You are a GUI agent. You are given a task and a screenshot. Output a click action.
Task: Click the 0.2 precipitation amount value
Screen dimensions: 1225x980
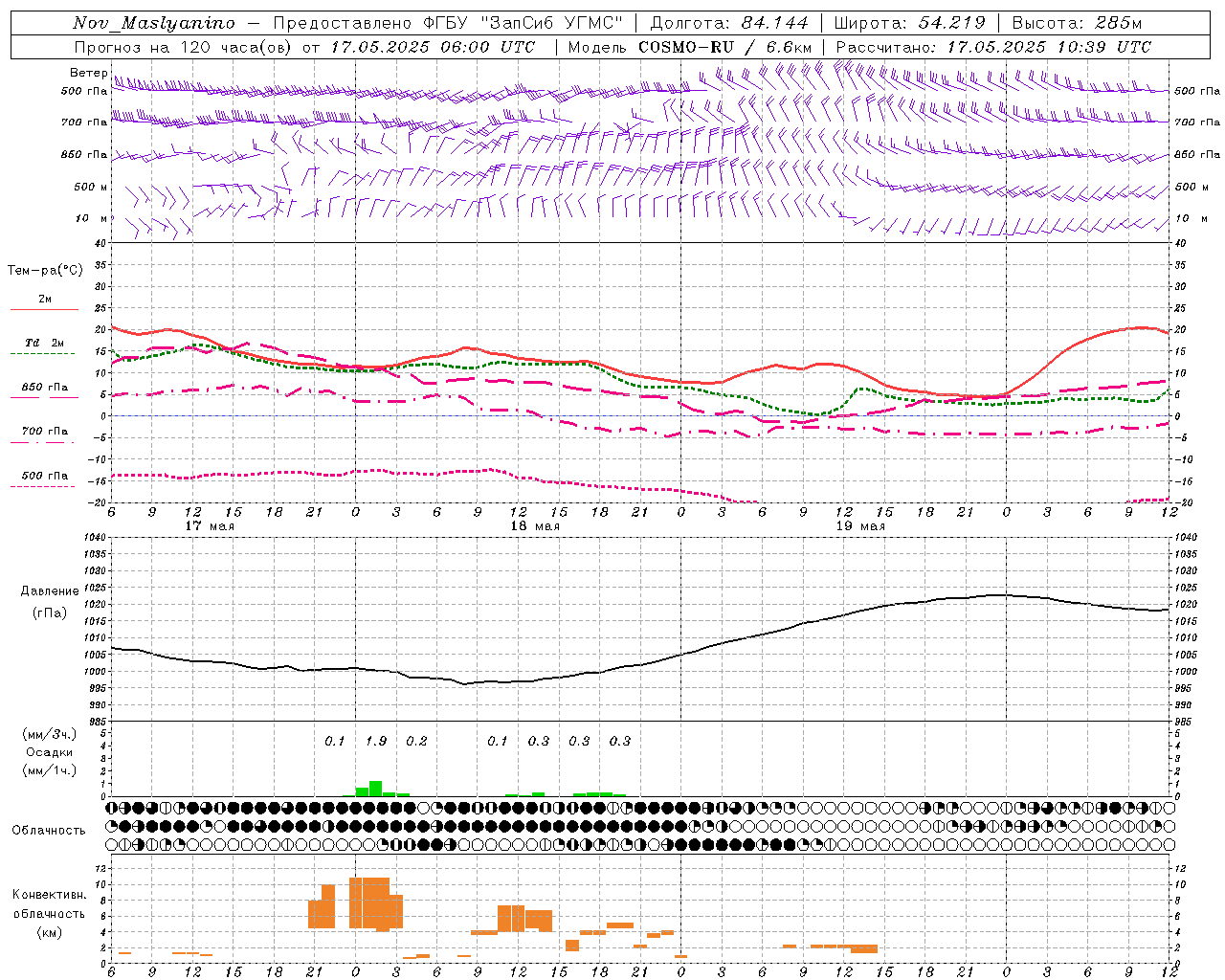point(416,741)
